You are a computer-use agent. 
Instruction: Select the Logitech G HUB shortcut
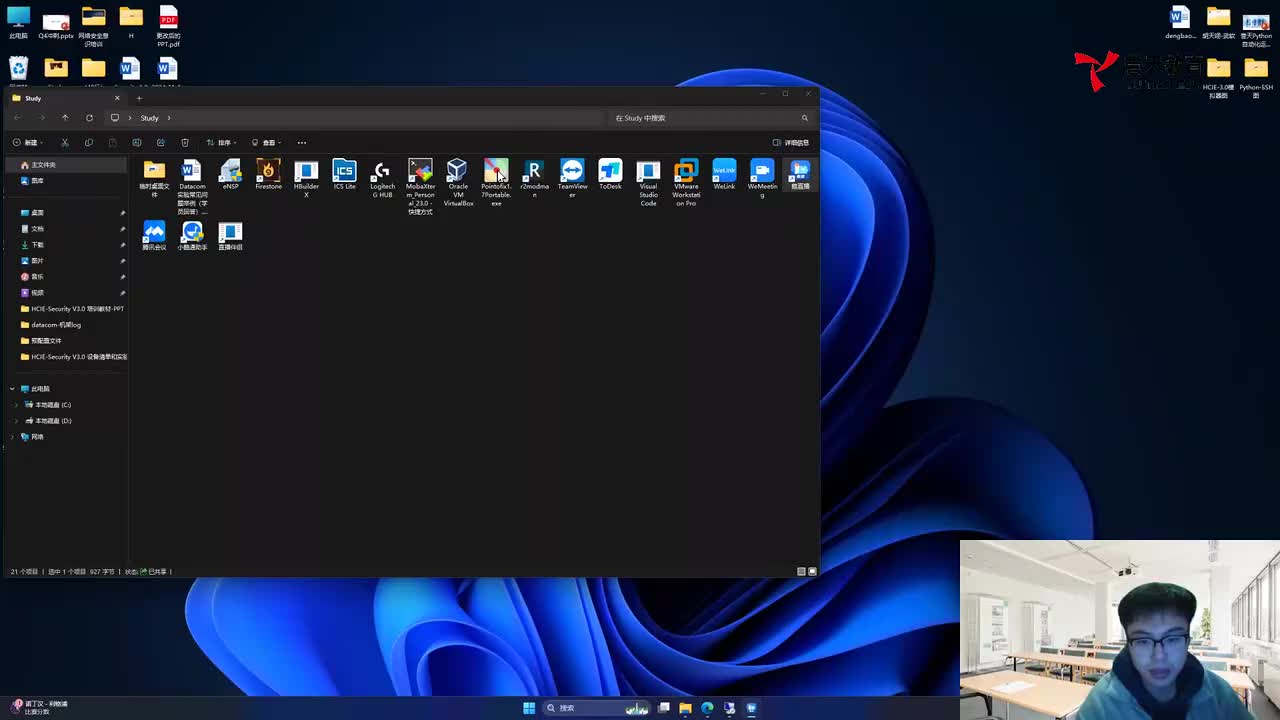[x=382, y=179]
